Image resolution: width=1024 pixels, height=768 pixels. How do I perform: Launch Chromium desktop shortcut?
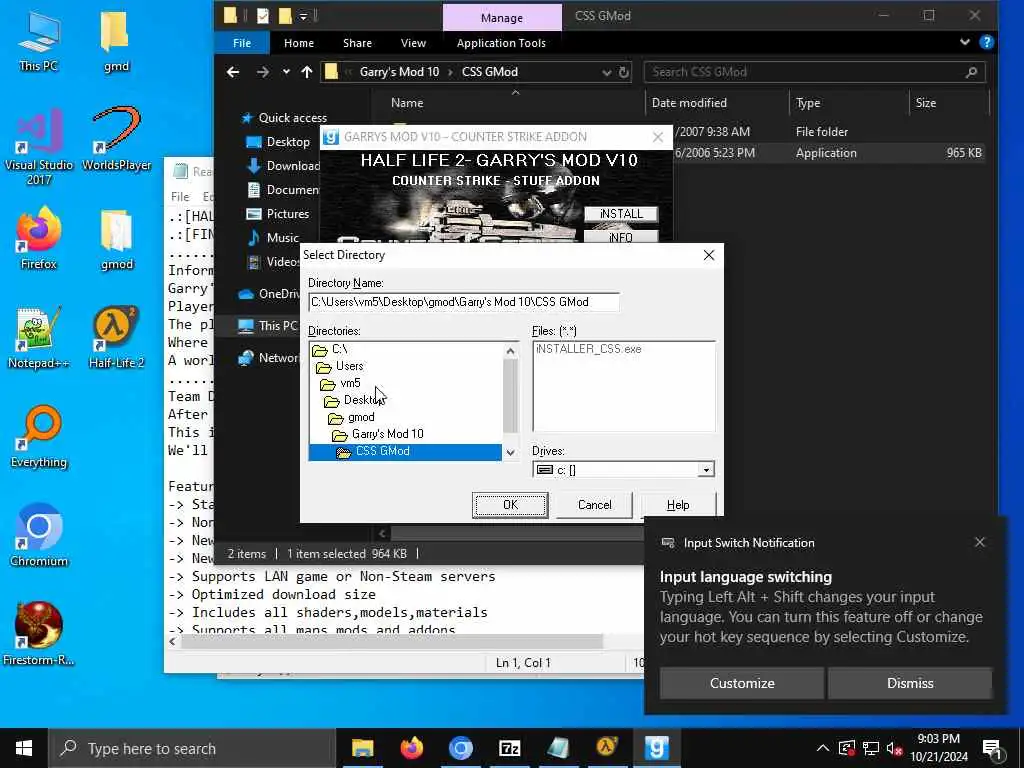pyautogui.click(x=39, y=536)
